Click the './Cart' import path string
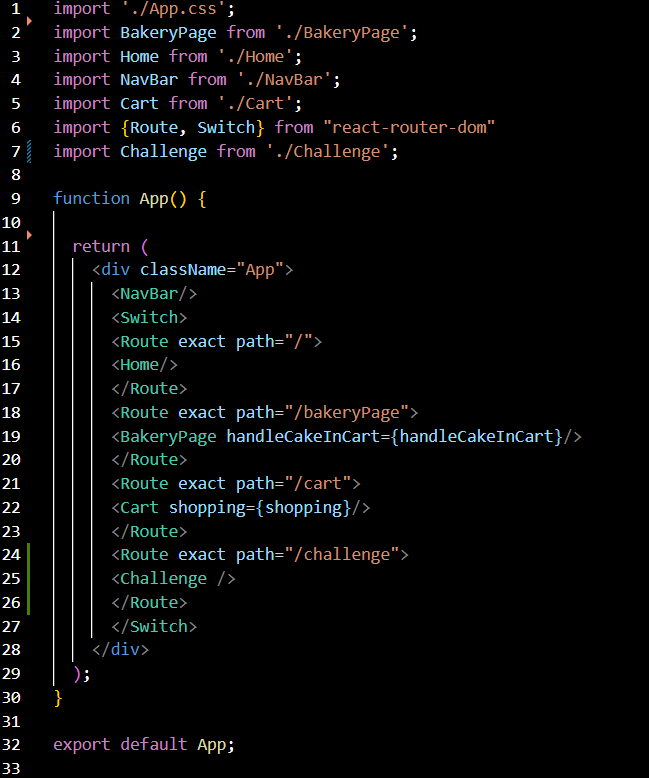Image resolution: width=649 pixels, height=778 pixels. tap(255, 104)
